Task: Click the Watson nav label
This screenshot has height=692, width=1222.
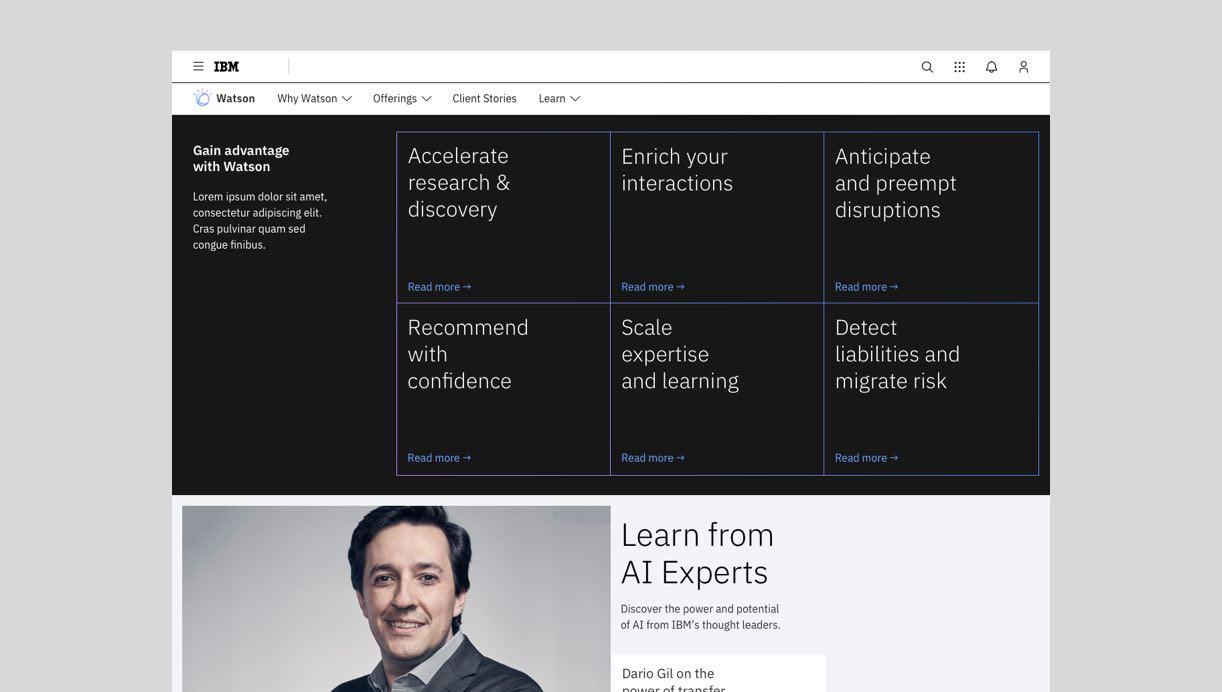Action: click(x=235, y=98)
